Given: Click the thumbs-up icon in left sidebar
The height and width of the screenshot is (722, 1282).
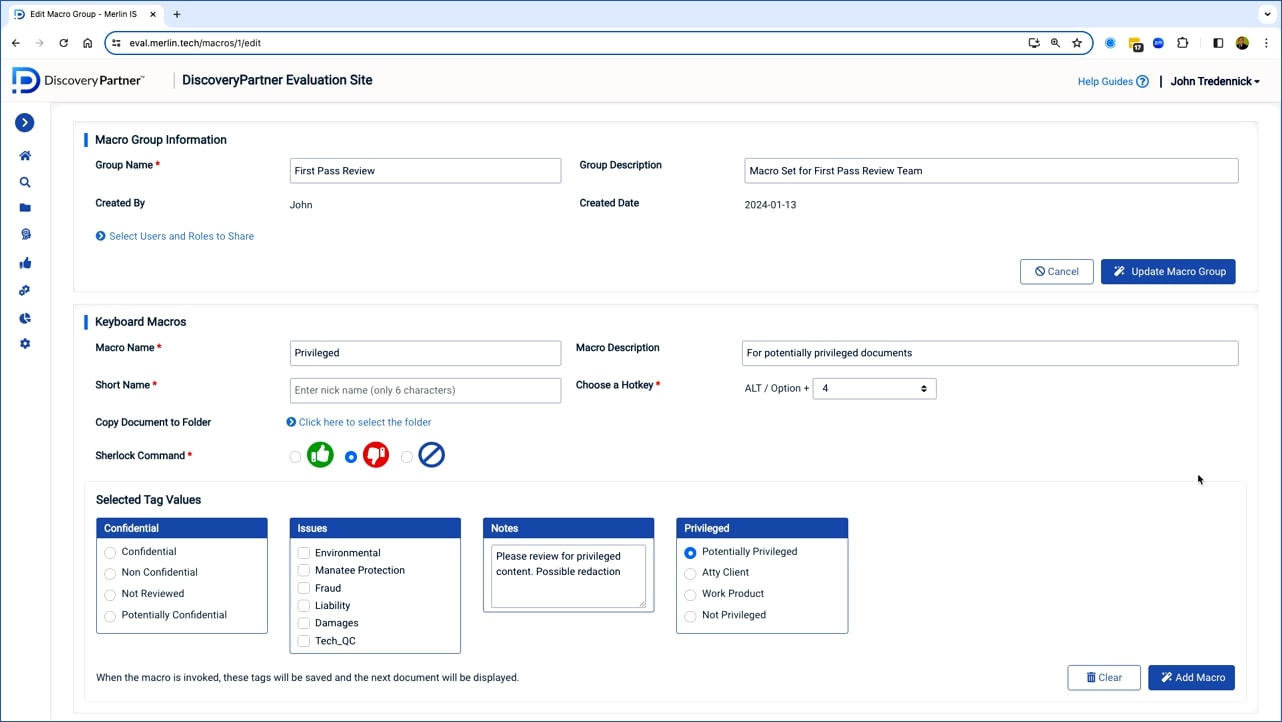Looking at the screenshot, I should [25, 263].
